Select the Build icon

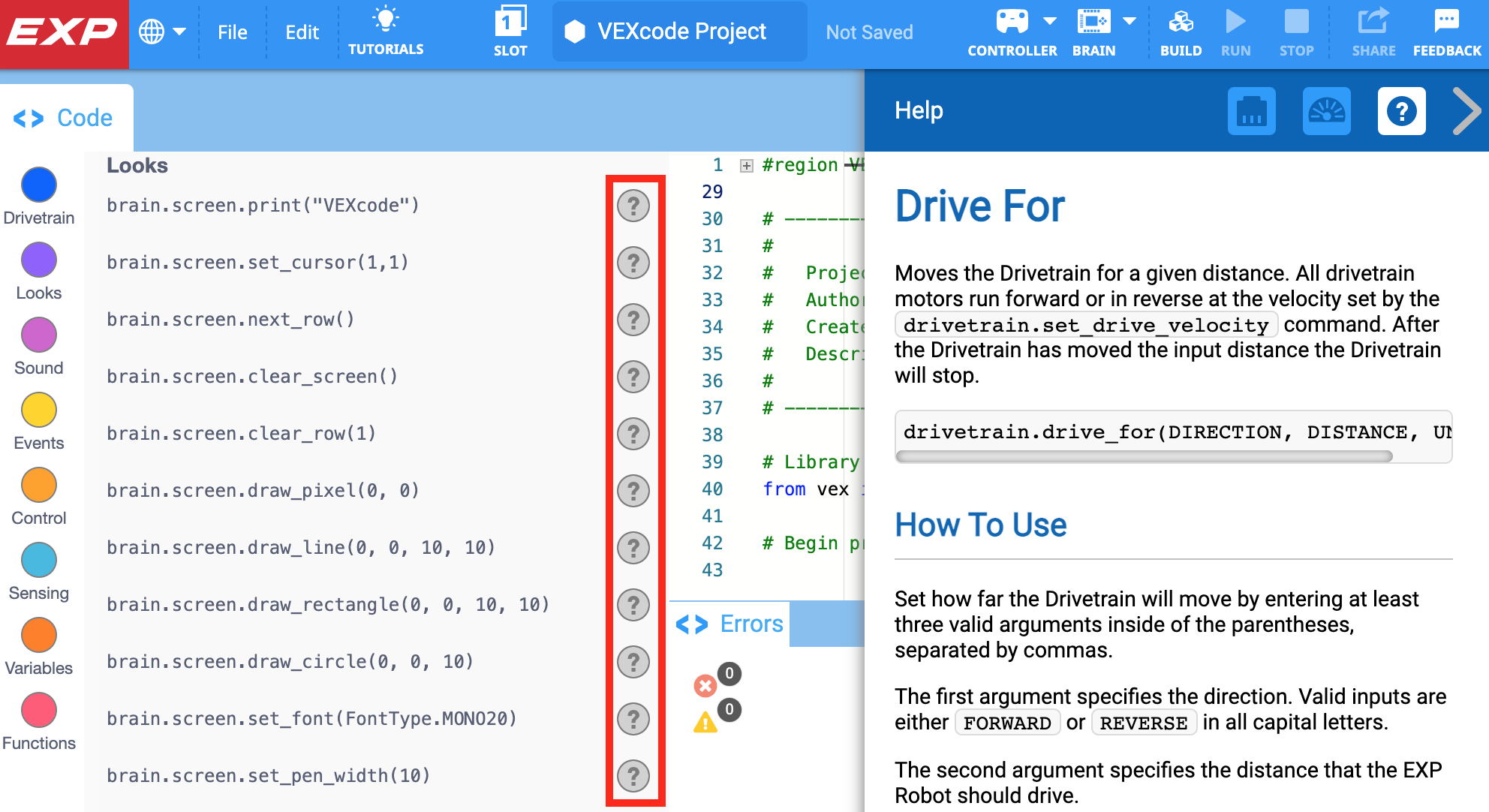[1181, 30]
